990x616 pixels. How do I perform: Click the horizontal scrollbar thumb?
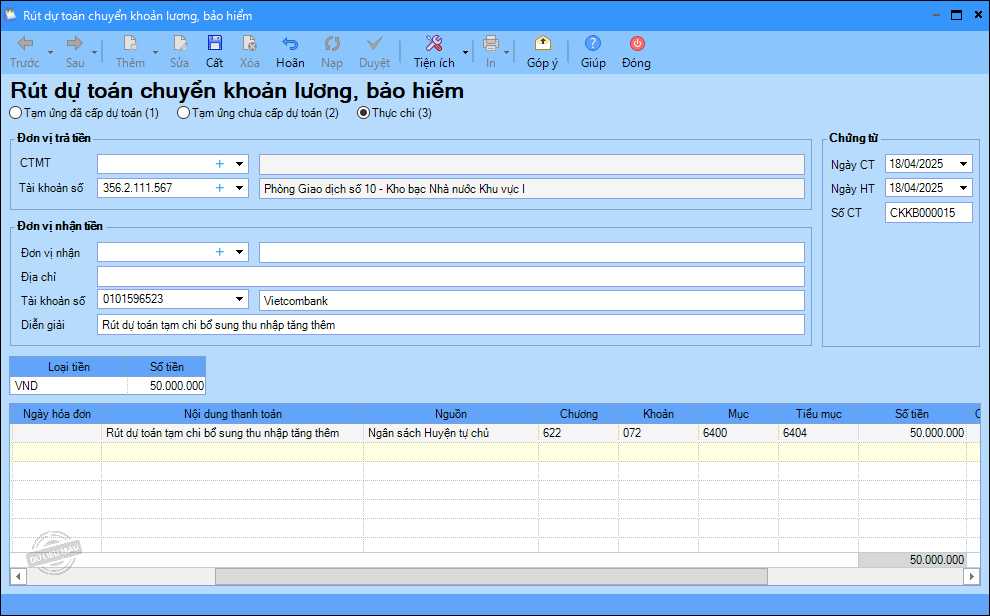tap(491, 576)
